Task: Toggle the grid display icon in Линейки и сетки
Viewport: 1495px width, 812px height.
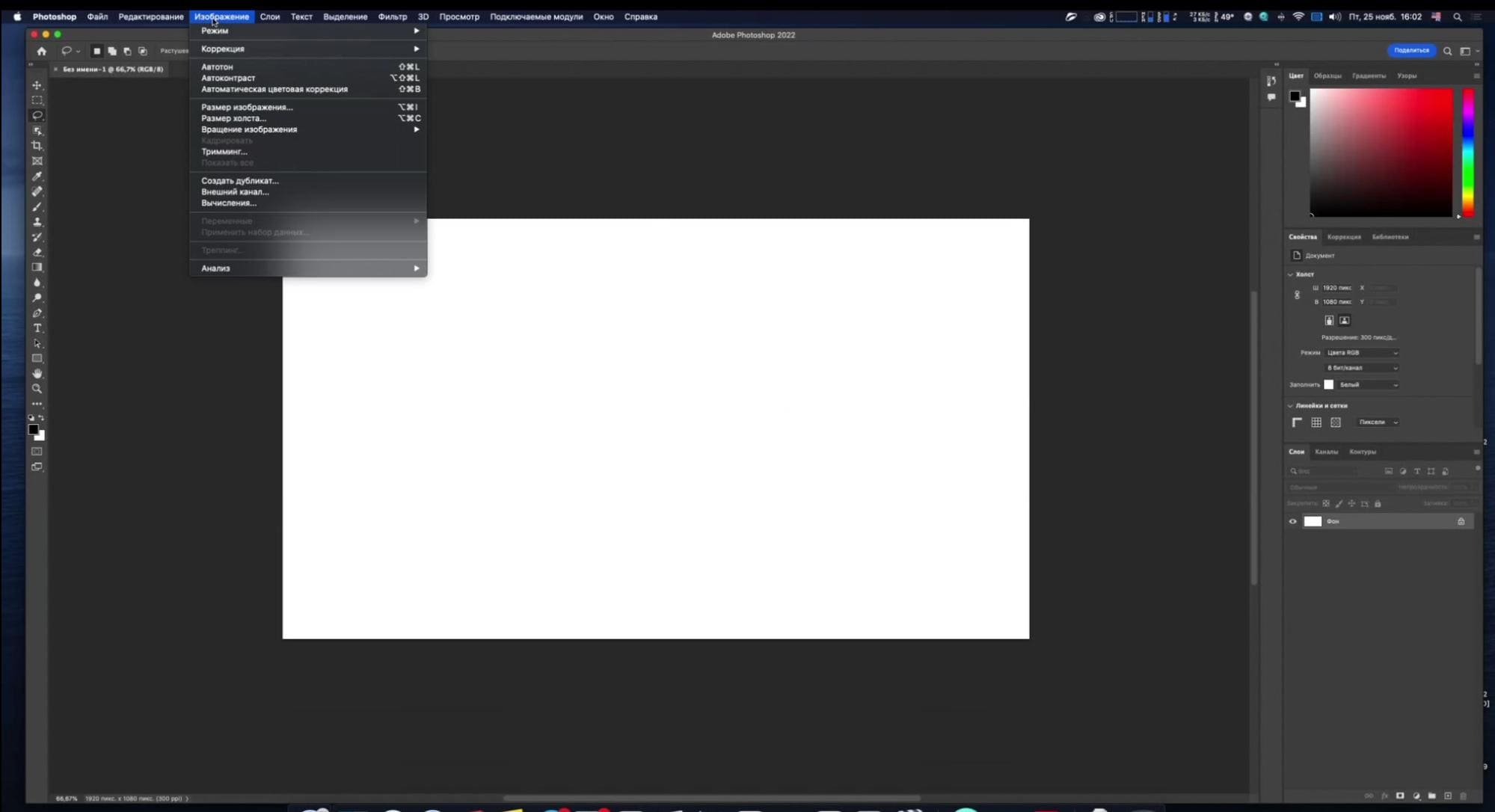Action: coord(1316,422)
